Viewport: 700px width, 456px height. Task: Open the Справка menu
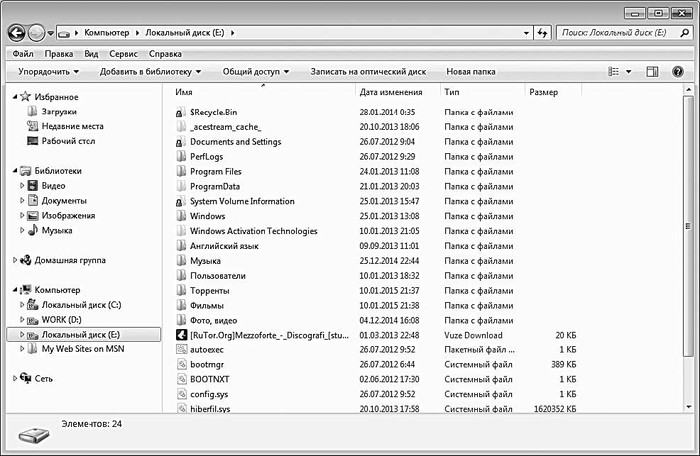pyautogui.click(x=165, y=54)
